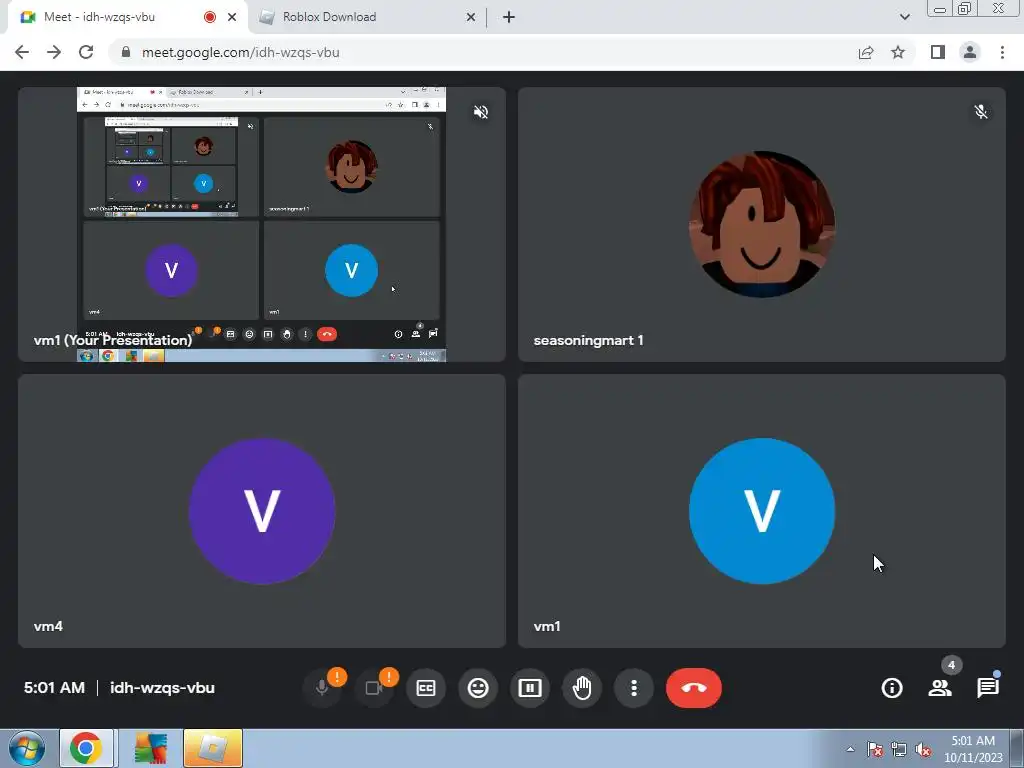This screenshot has width=1024, height=768.
Task: Open the Windows Start menu
Action: 26,748
